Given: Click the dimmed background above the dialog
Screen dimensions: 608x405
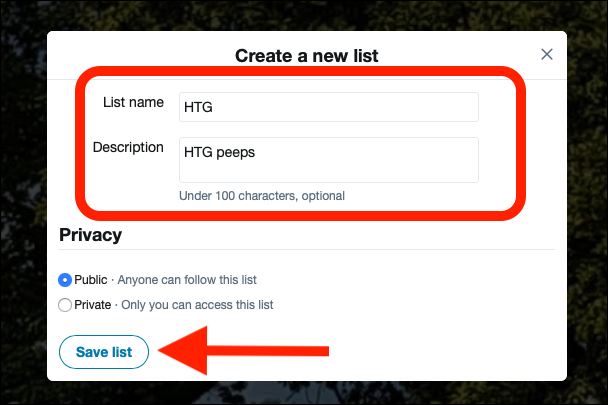Looking at the screenshot, I should click(300, 14).
